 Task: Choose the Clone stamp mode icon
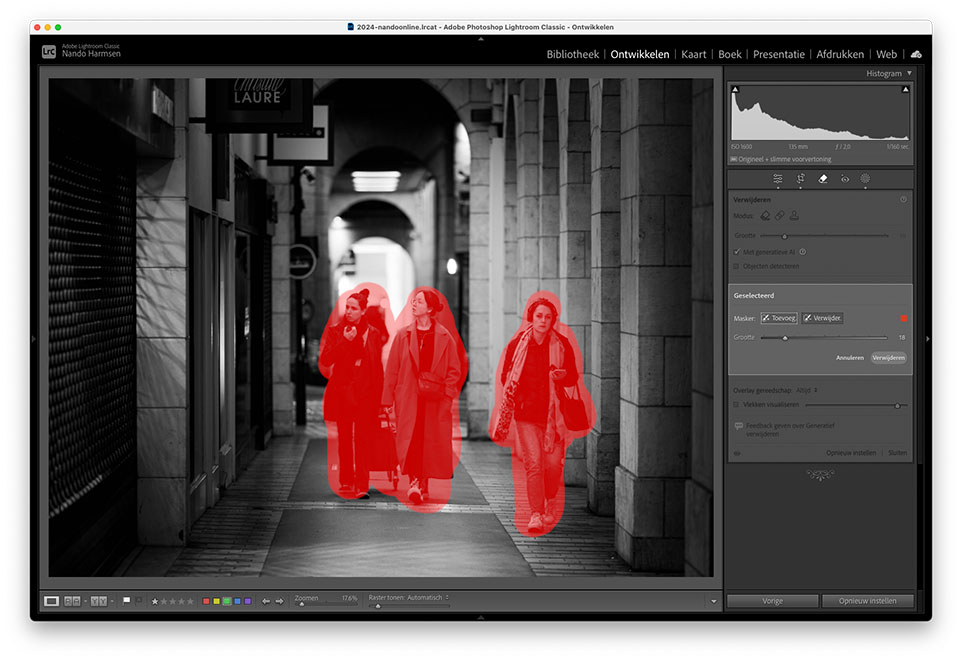click(794, 216)
